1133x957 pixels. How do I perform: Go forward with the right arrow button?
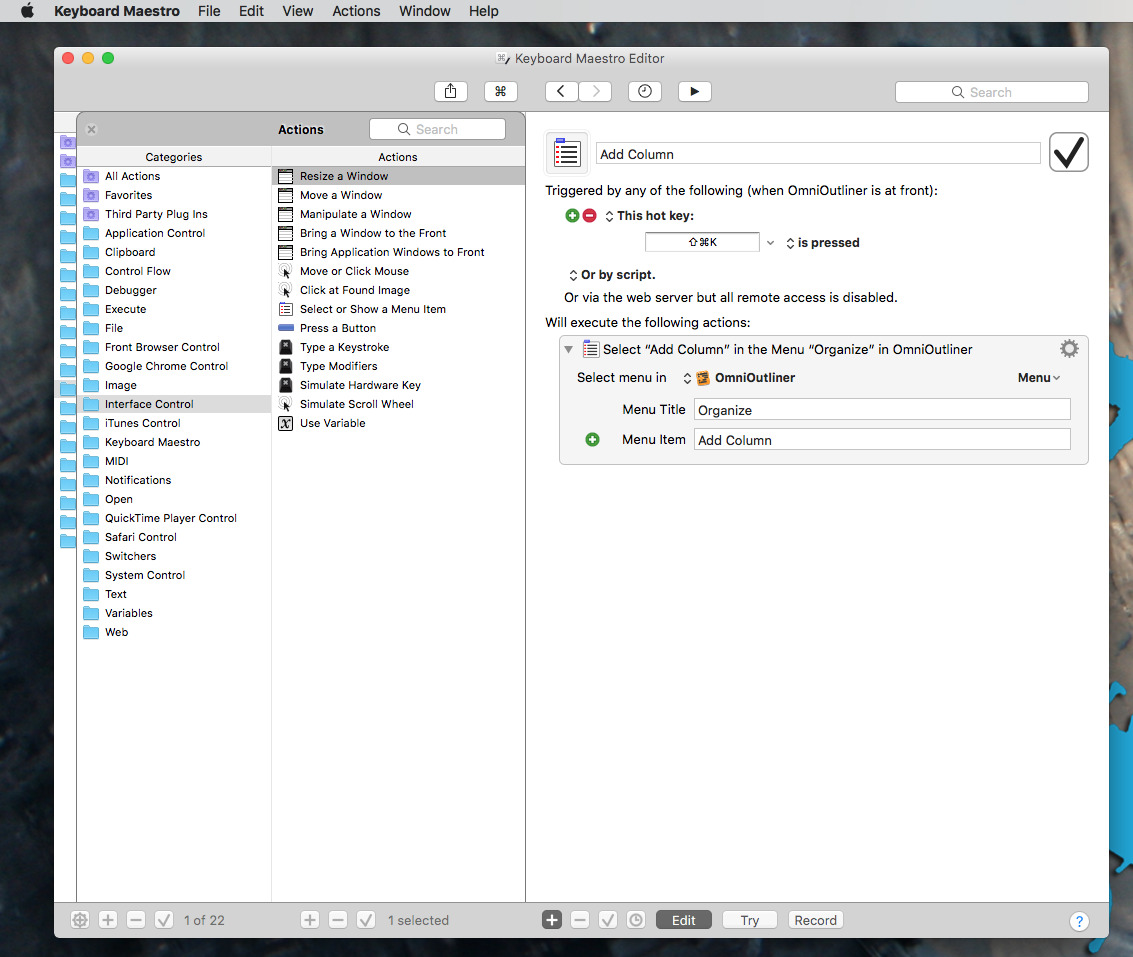[x=595, y=91]
